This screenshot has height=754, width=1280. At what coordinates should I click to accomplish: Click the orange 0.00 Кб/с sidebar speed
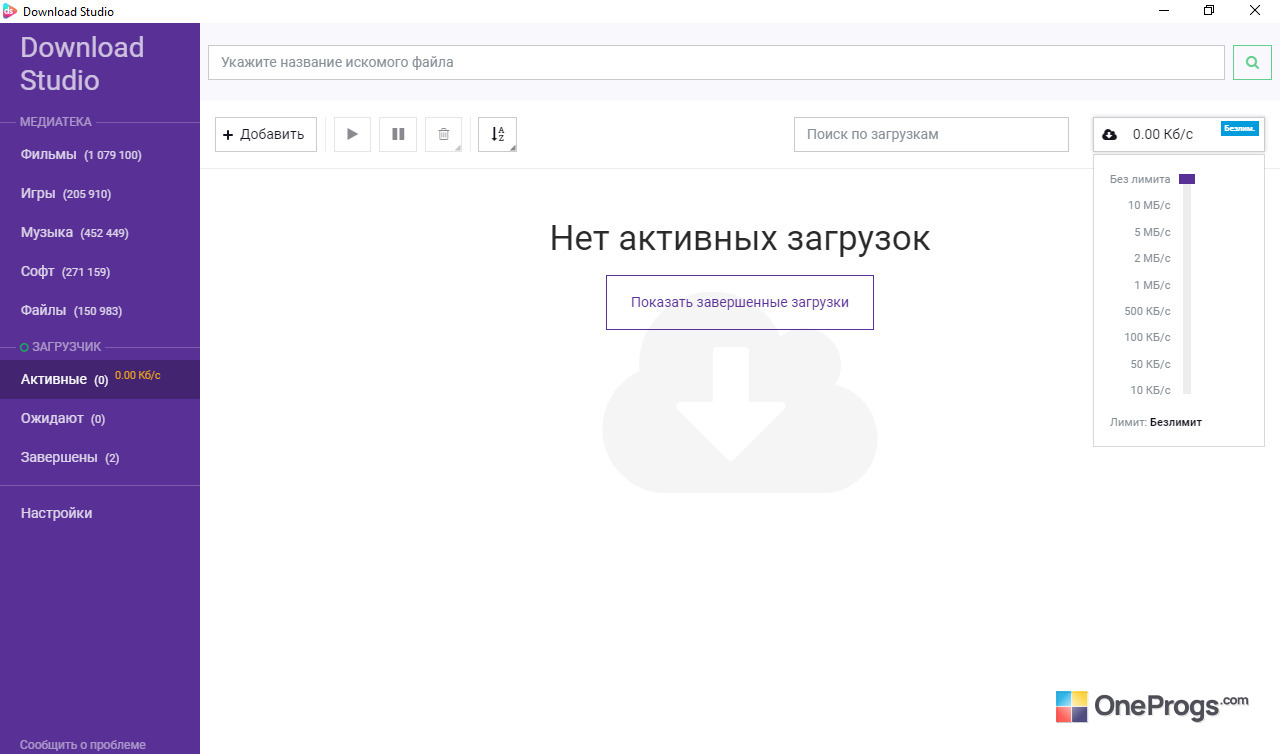pyautogui.click(x=138, y=376)
